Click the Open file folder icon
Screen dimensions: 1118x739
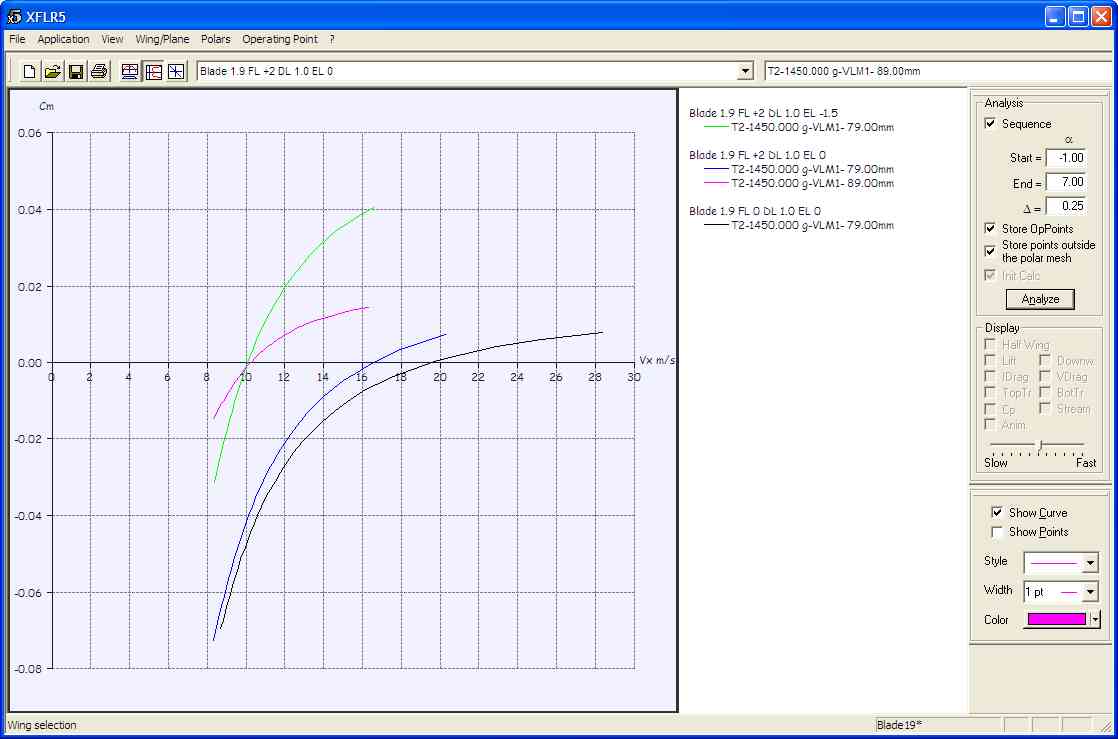[x=52, y=71]
